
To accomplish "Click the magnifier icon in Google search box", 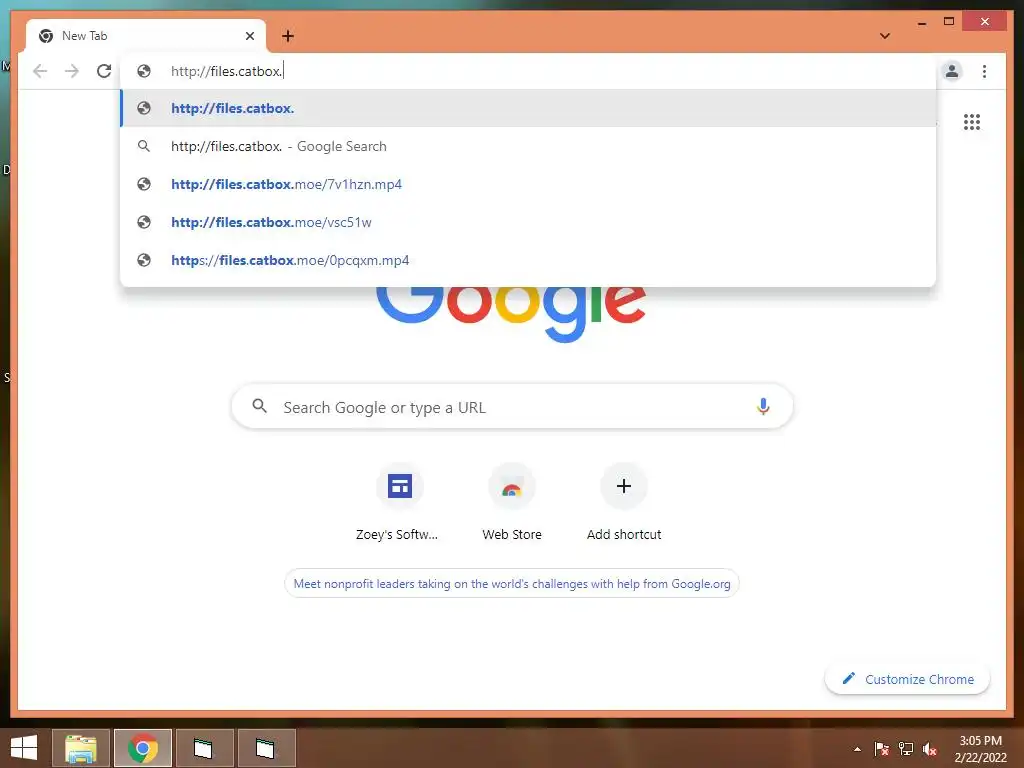I will 259,406.
